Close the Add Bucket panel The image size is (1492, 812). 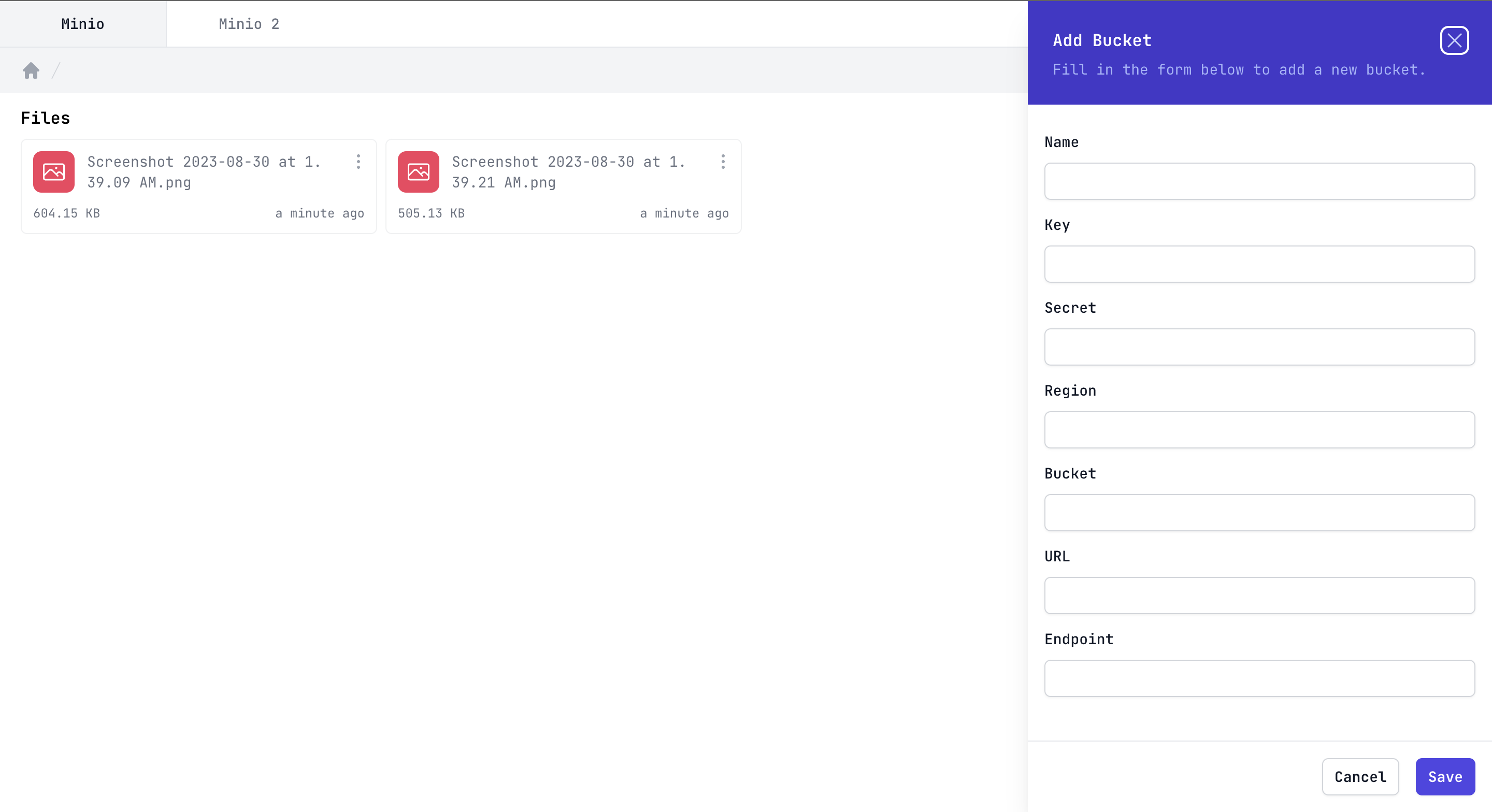tap(1454, 40)
